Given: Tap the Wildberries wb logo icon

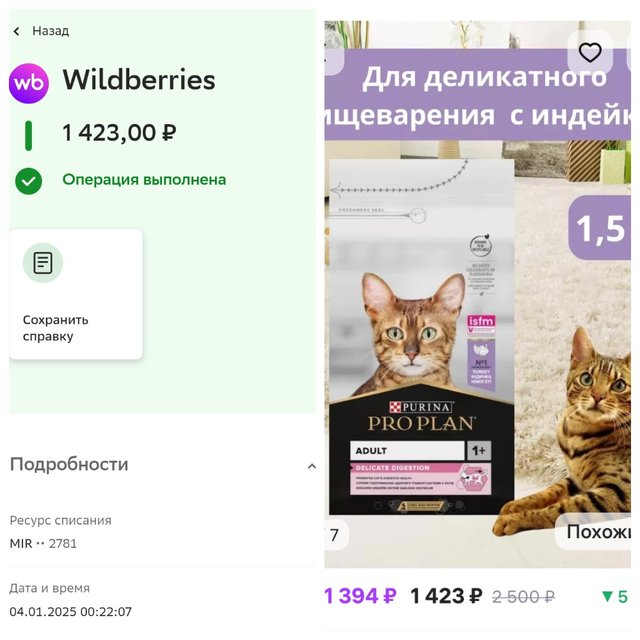Looking at the screenshot, I should (x=29, y=83).
